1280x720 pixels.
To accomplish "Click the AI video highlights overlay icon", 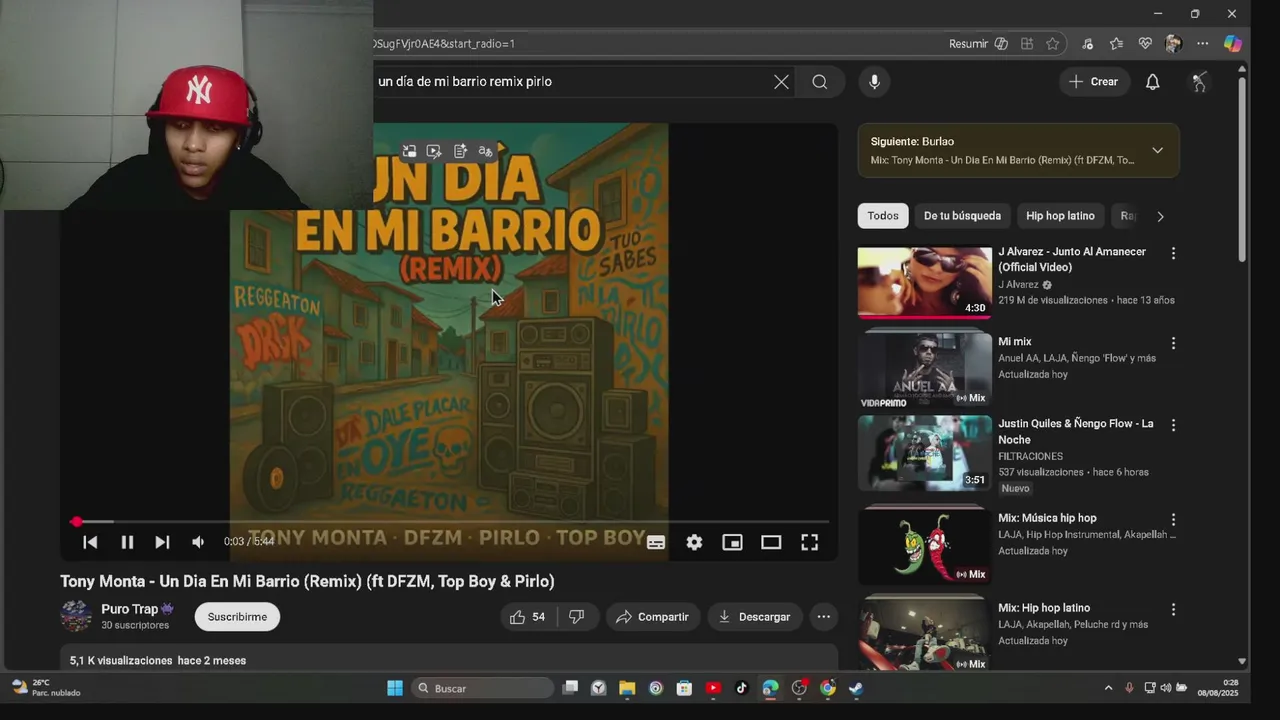I will pos(434,151).
